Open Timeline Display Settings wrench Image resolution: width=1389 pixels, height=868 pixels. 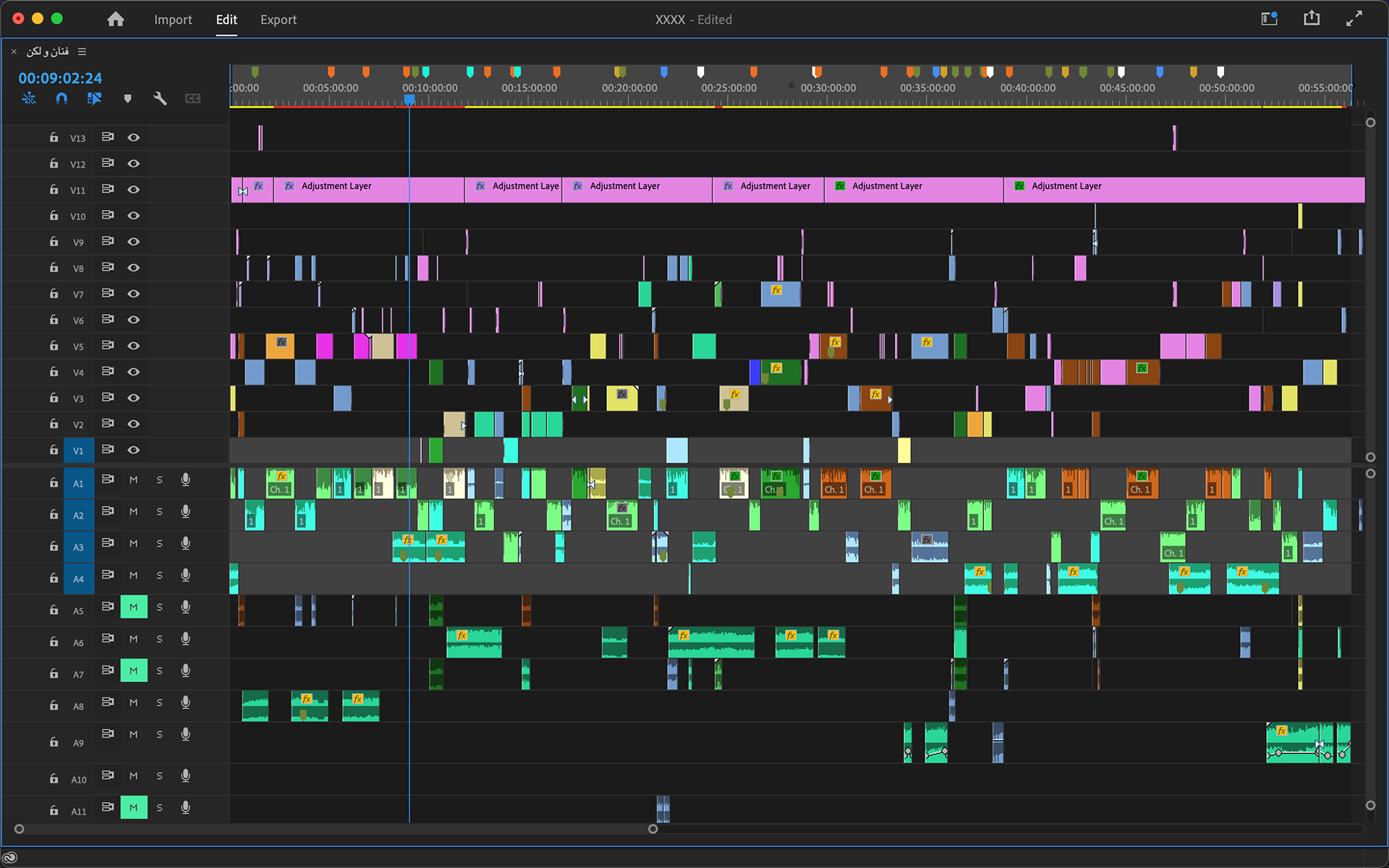click(x=160, y=98)
